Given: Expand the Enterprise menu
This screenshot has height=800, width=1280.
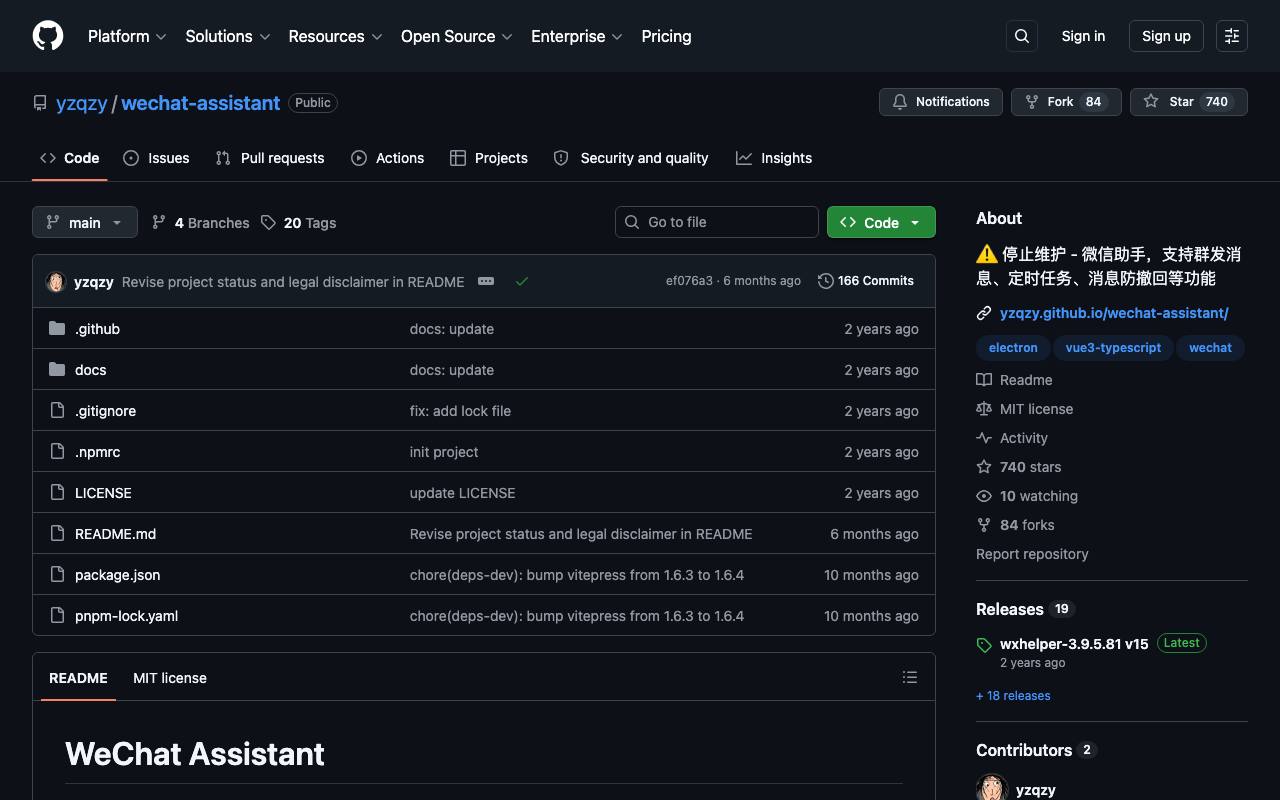Looking at the screenshot, I should pos(577,36).
